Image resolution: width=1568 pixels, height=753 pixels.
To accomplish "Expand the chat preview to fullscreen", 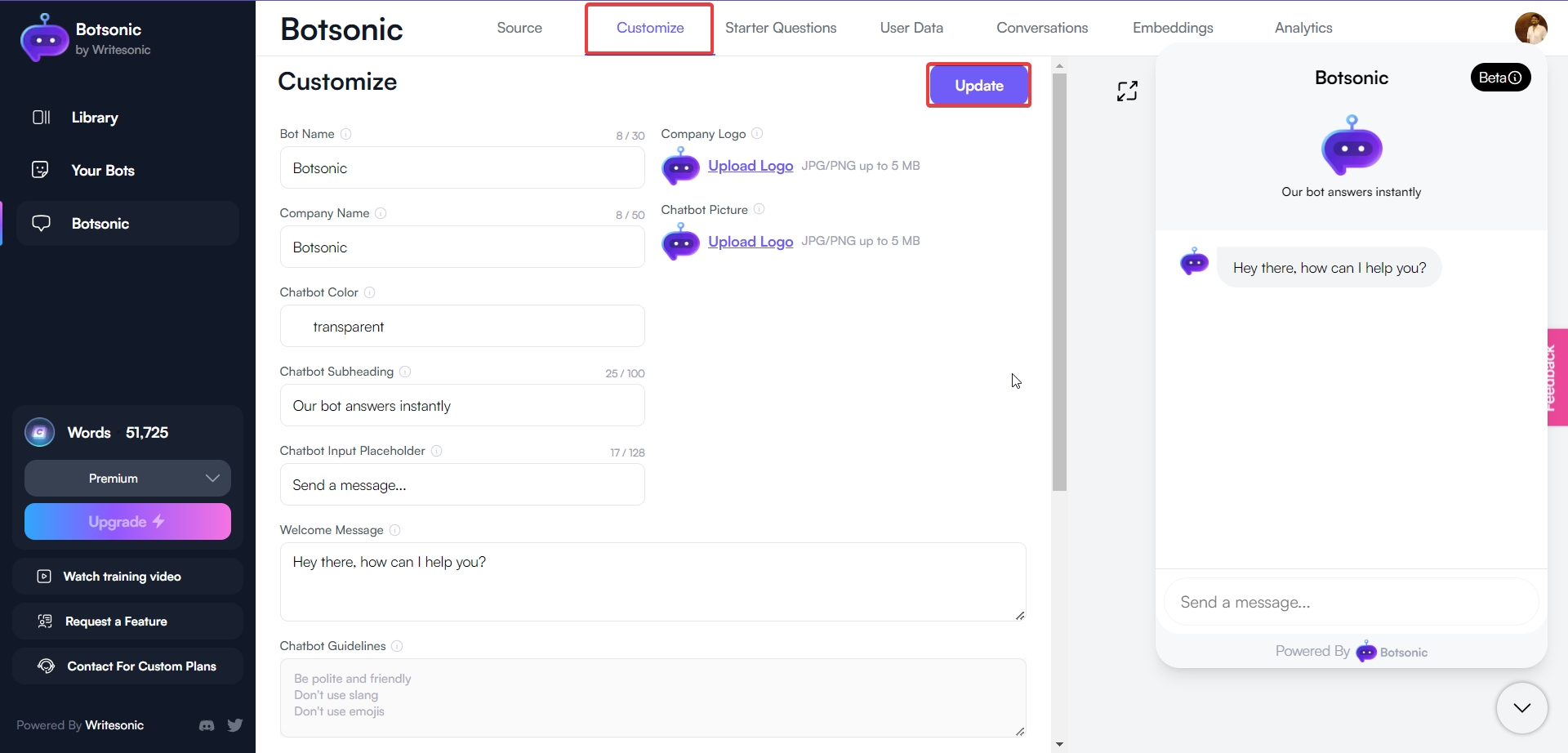I will (1127, 91).
